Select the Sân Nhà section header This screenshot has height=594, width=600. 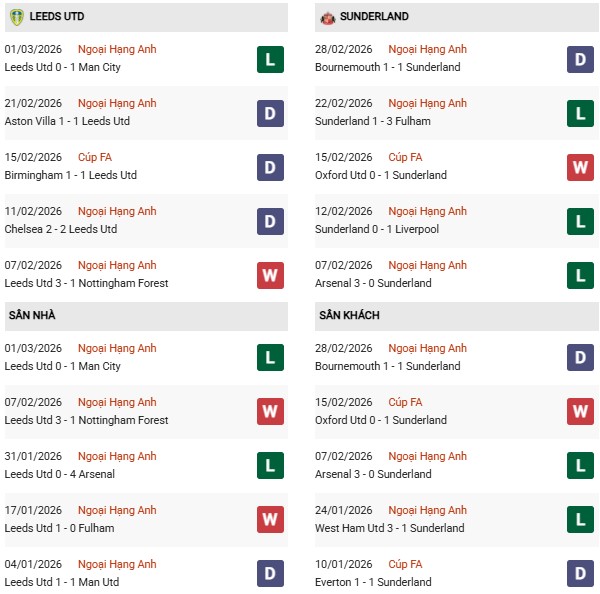pyautogui.click(x=32, y=315)
